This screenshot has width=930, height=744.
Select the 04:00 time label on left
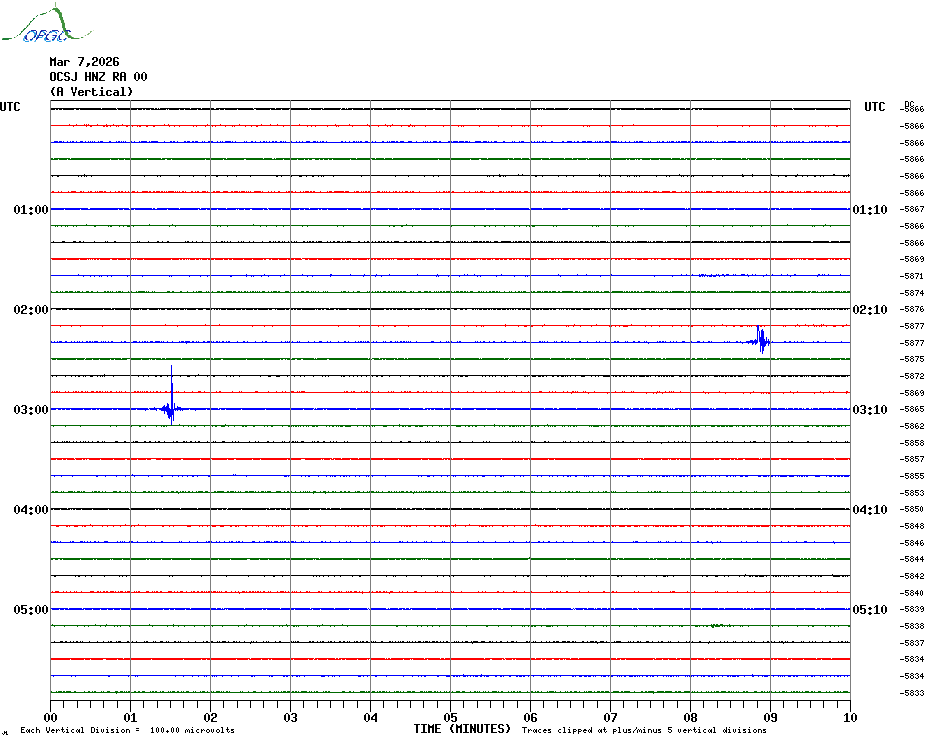31,510
